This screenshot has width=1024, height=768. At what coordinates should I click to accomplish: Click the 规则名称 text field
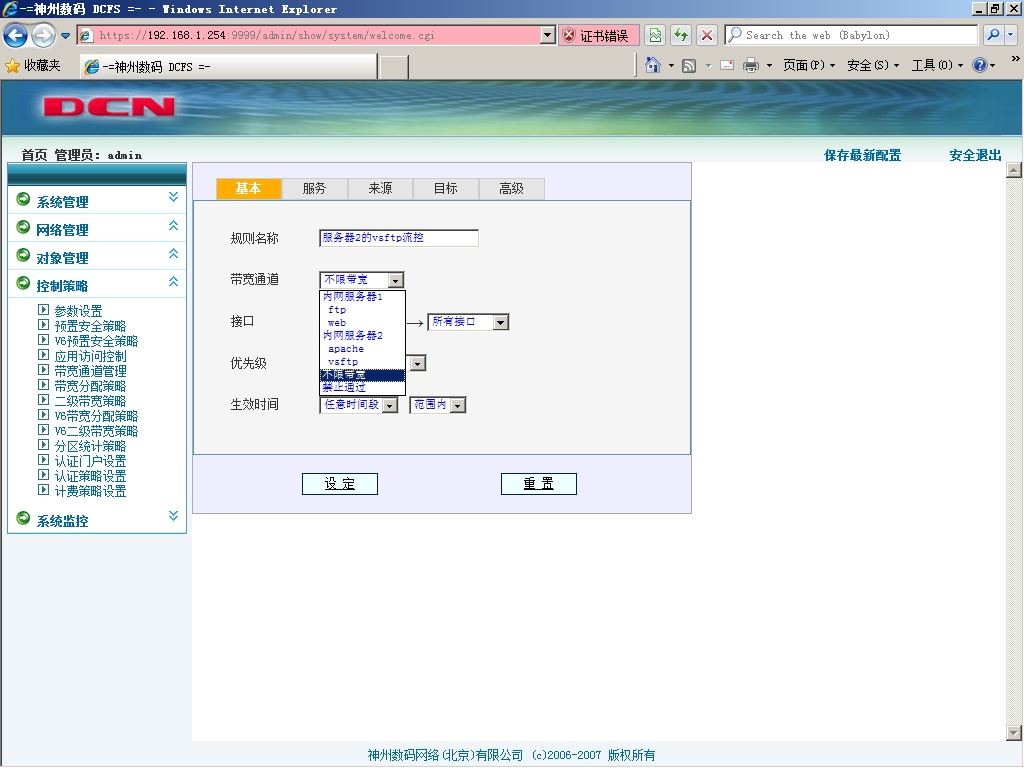tap(398, 238)
